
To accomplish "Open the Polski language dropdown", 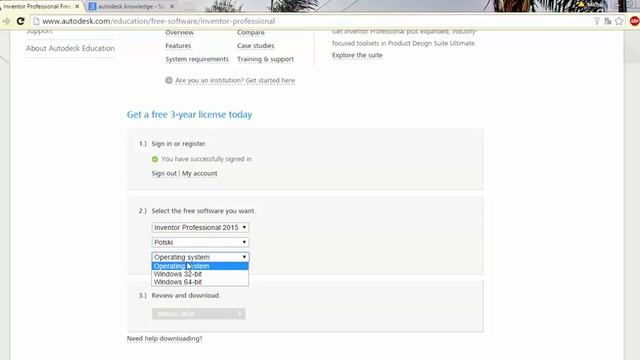I will pyautogui.click(x=200, y=242).
